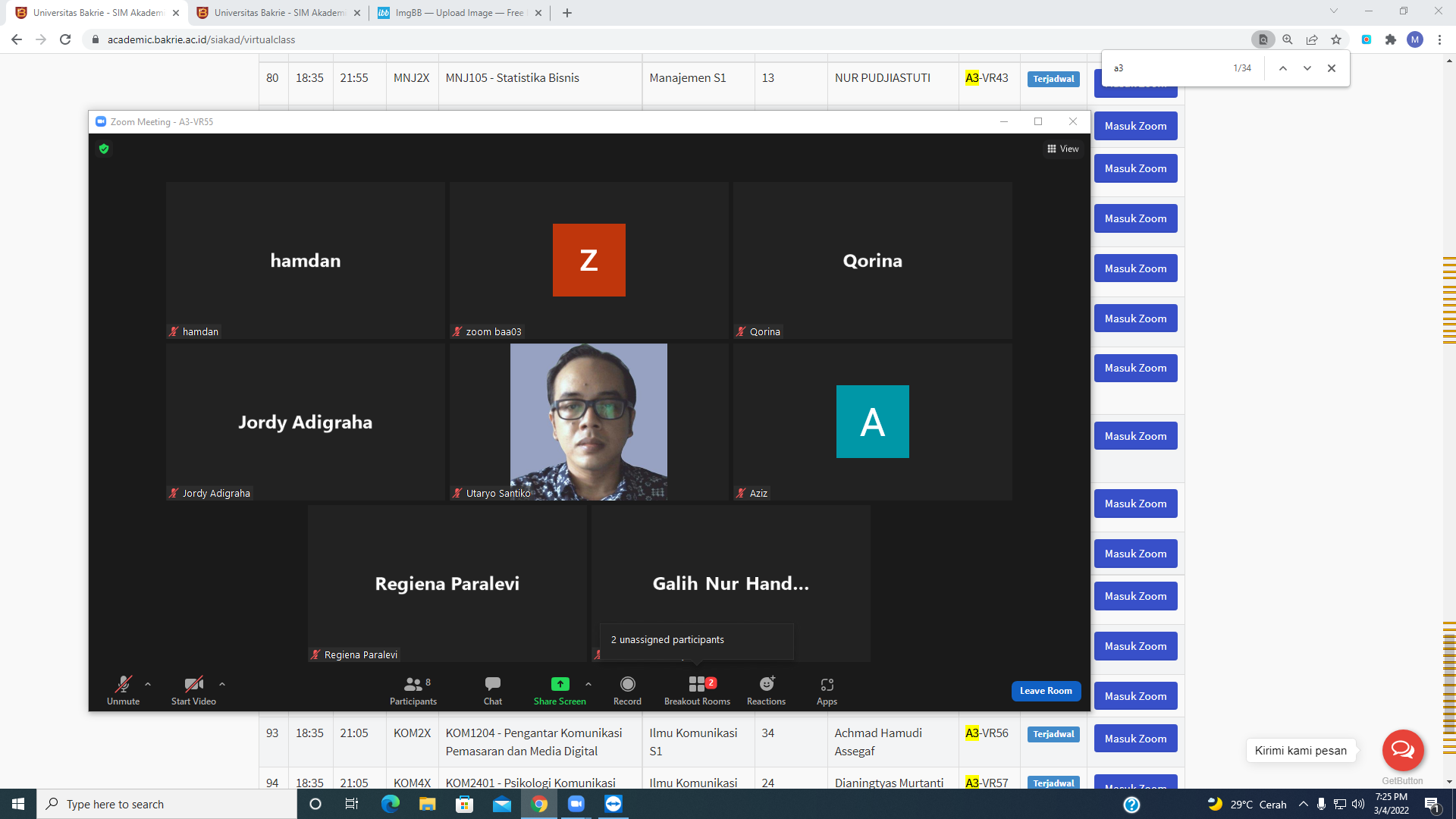The width and height of the screenshot is (1456, 819).
Task: Open the Chat panel in Zoom
Action: [x=493, y=690]
